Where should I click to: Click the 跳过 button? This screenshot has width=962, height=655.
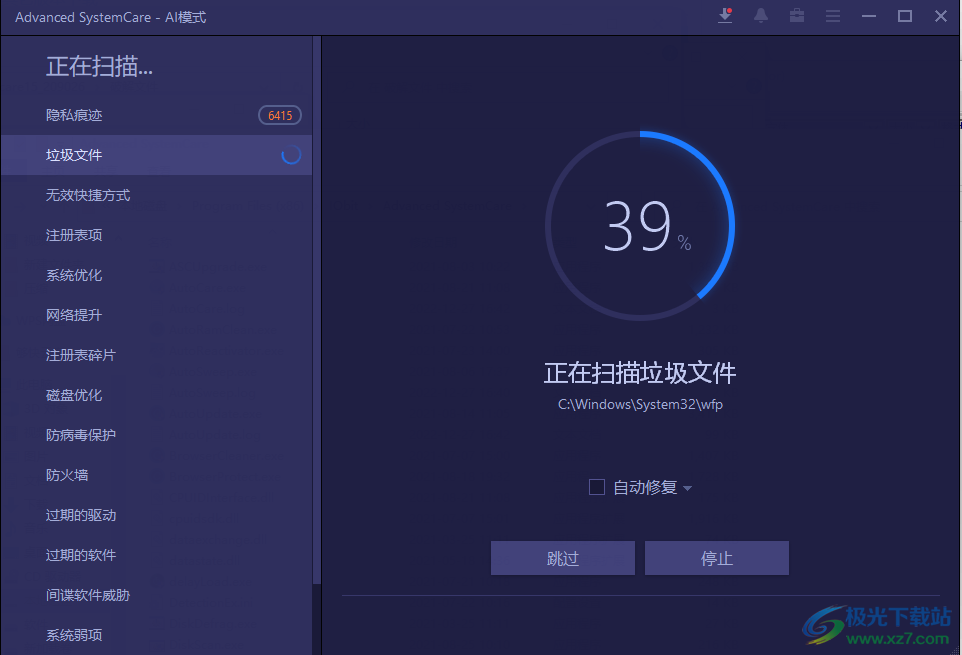(563, 558)
